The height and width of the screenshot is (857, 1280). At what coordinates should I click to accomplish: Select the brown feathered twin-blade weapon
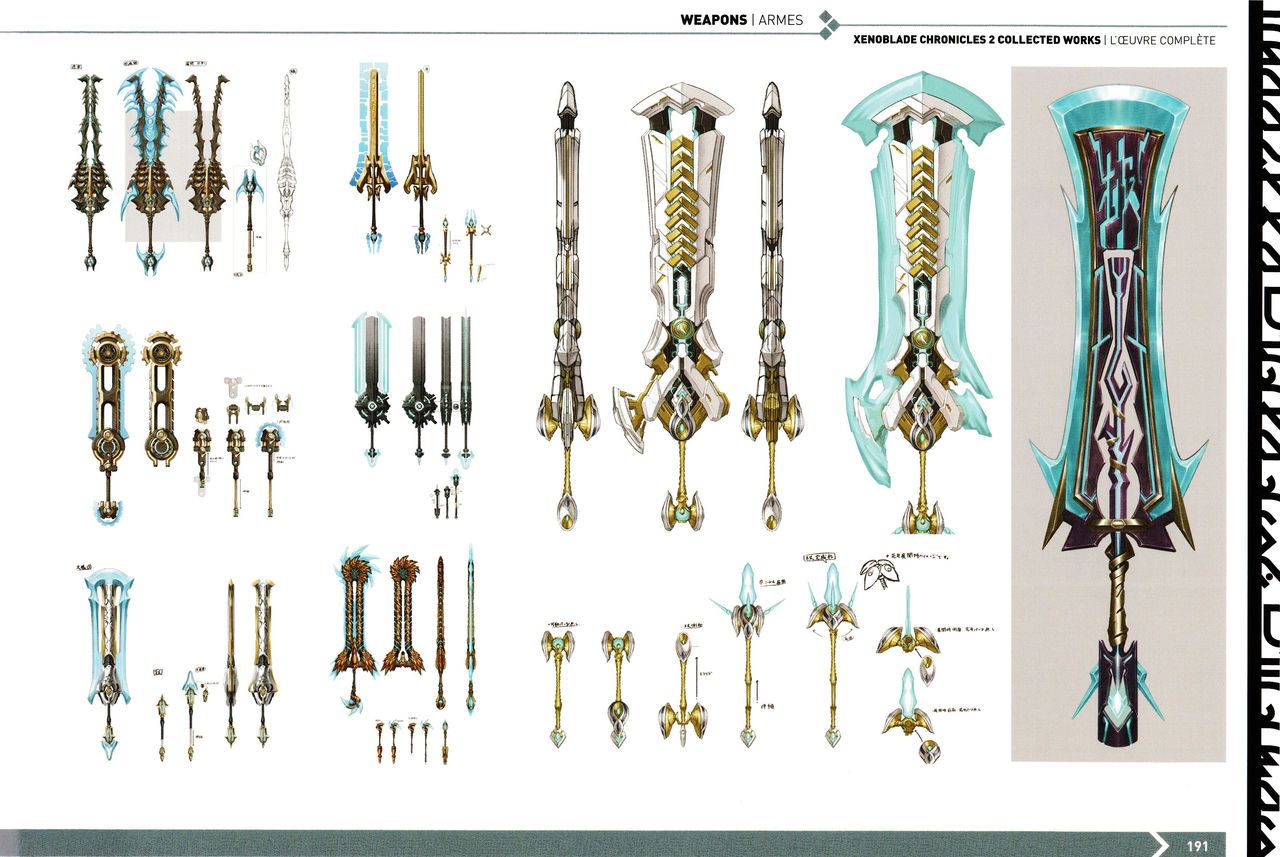(x=351, y=625)
